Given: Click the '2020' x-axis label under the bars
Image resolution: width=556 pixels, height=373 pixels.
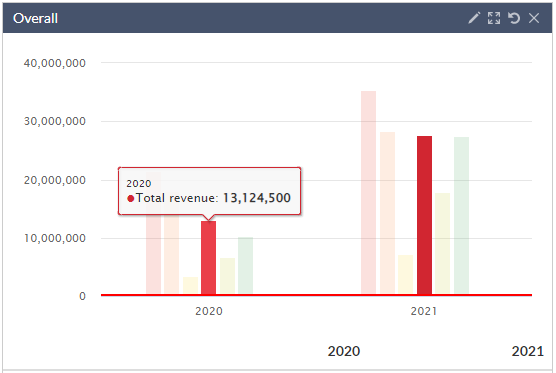Looking at the screenshot, I should tap(209, 311).
